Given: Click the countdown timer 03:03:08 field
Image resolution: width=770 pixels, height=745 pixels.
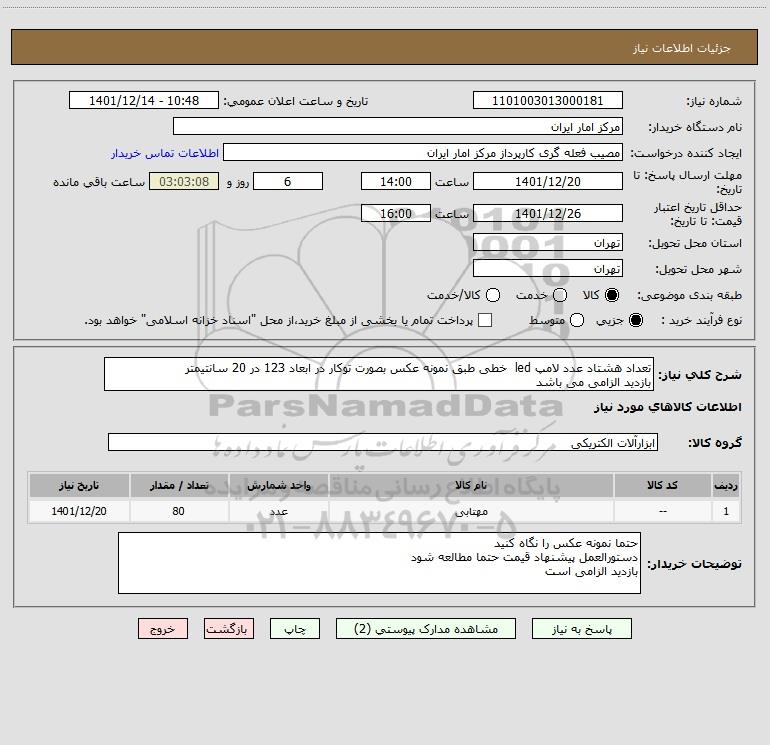Looking at the screenshot, I should (184, 181).
